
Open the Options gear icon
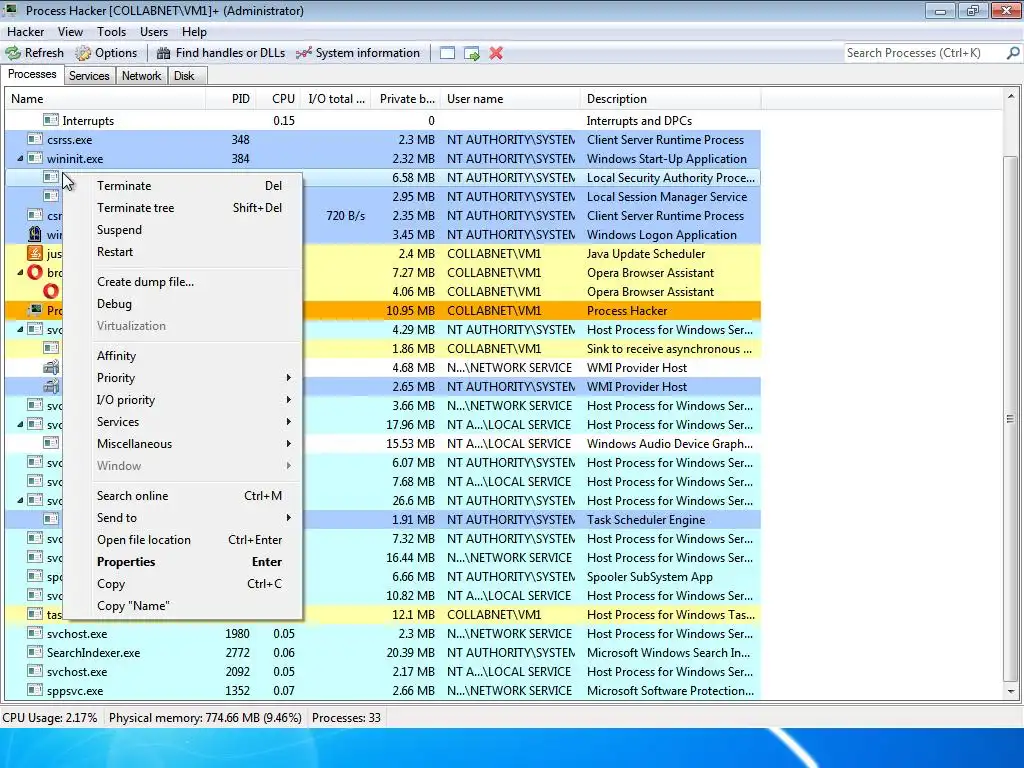(x=83, y=53)
